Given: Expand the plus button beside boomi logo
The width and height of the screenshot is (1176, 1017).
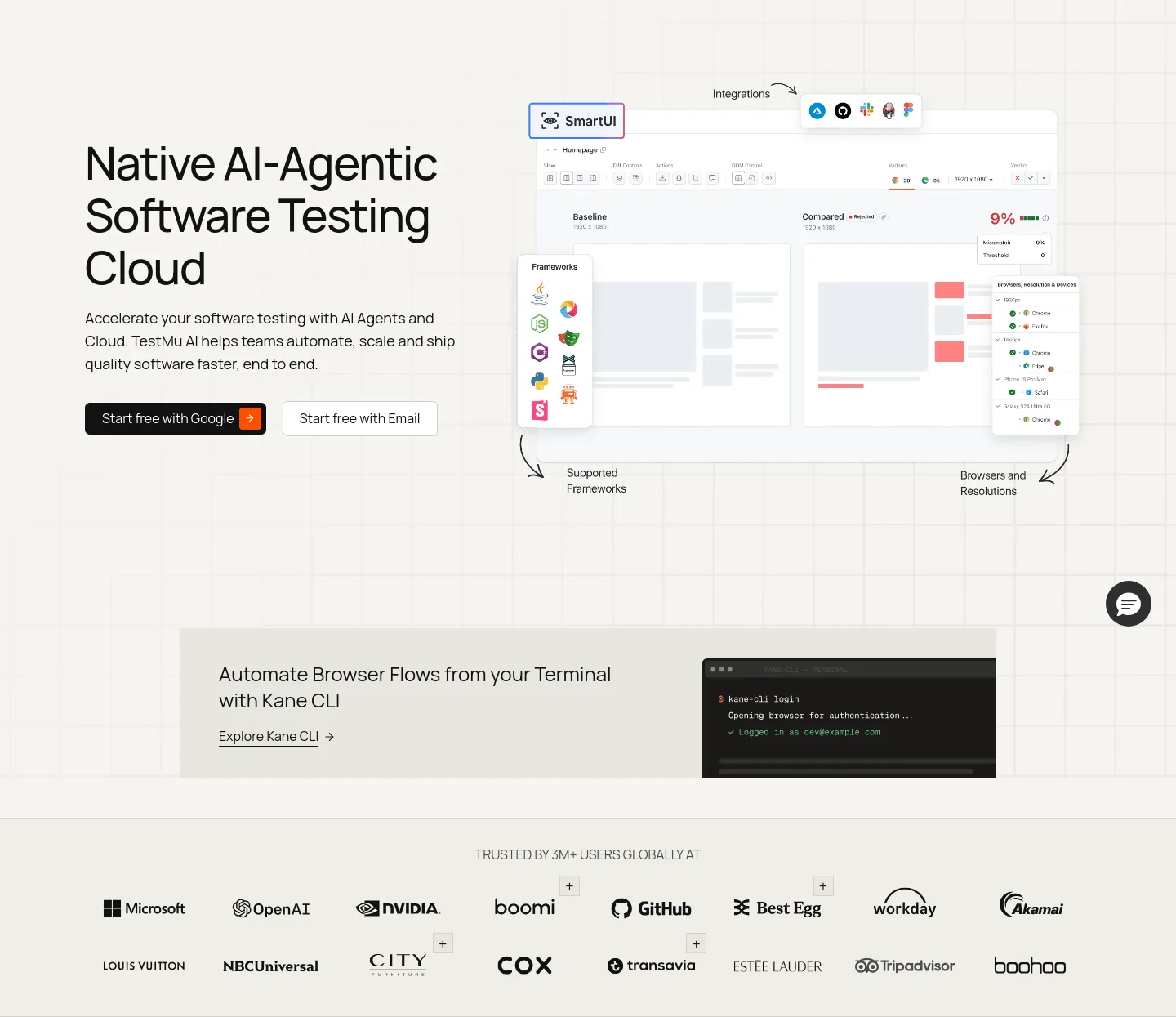Looking at the screenshot, I should click(570, 886).
